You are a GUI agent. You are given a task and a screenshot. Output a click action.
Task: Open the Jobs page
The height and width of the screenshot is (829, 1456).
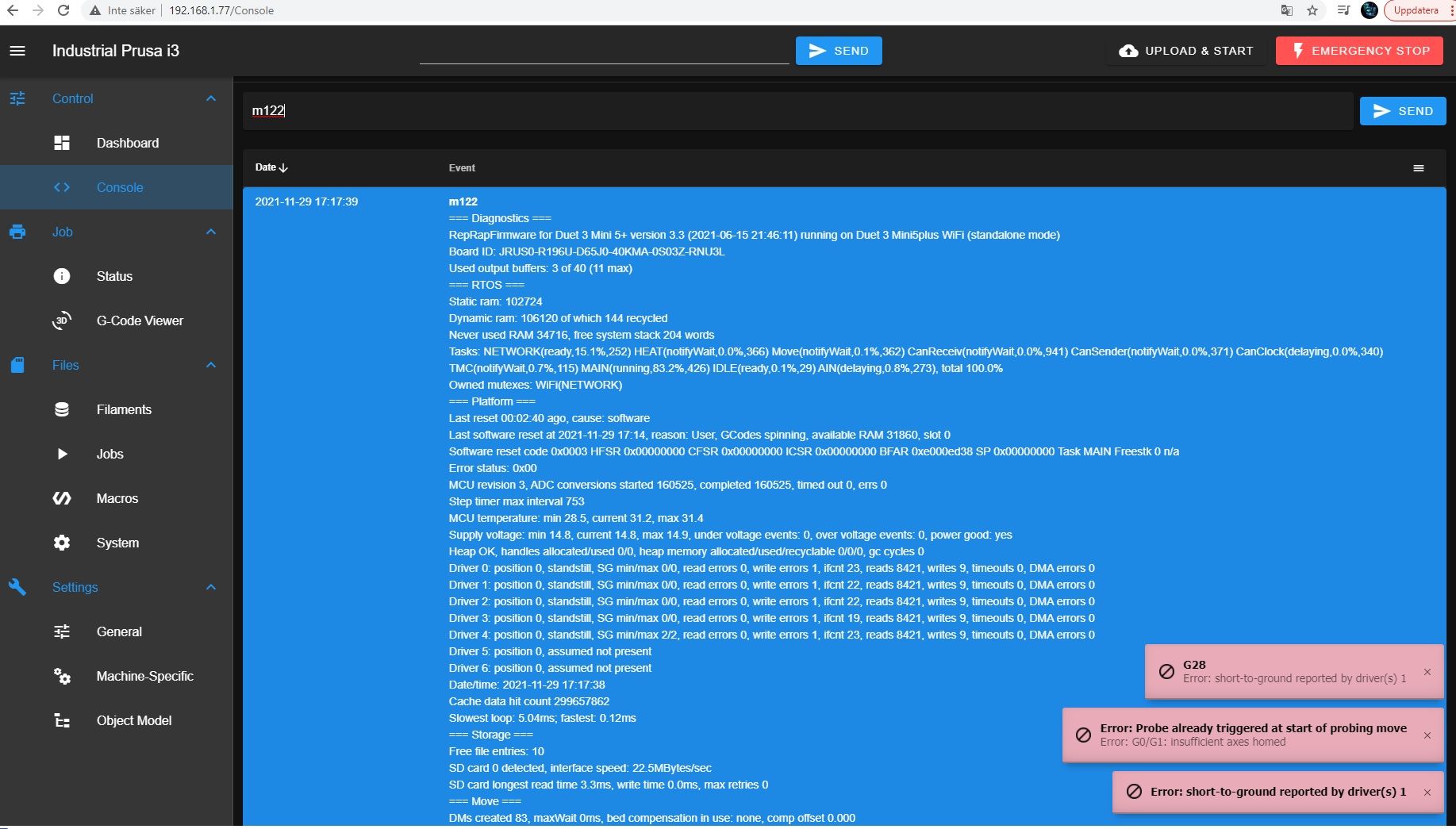point(117,454)
